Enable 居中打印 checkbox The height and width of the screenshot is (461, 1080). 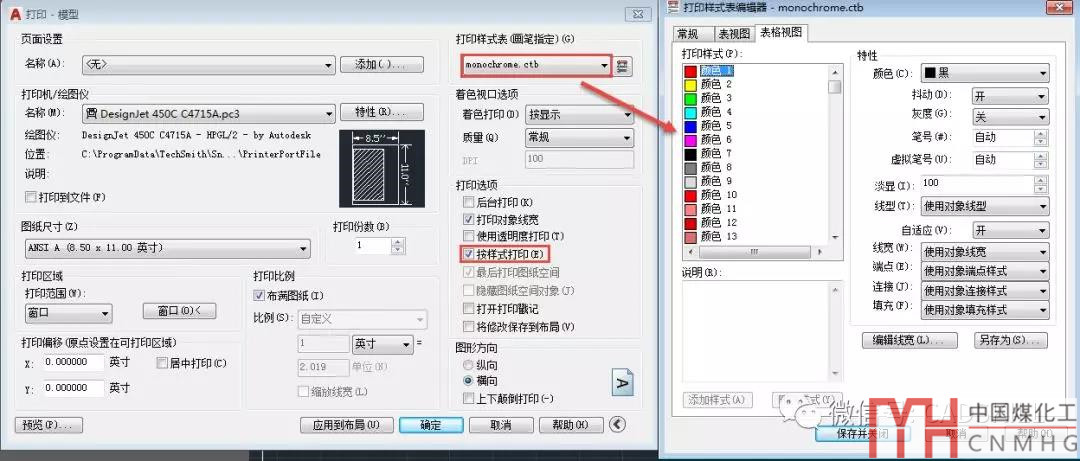[162, 362]
